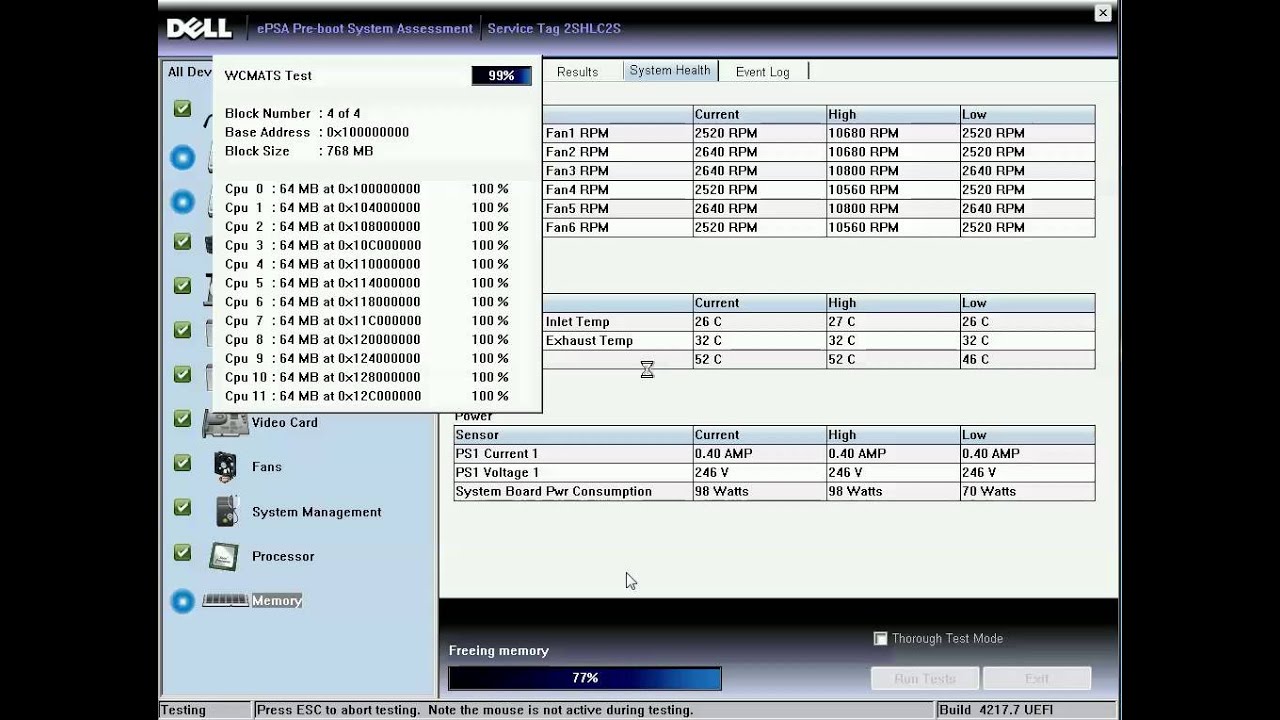The image size is (1280, 720).
Task: Click the Block Size 768 MB line
Action: pos(299,151)
